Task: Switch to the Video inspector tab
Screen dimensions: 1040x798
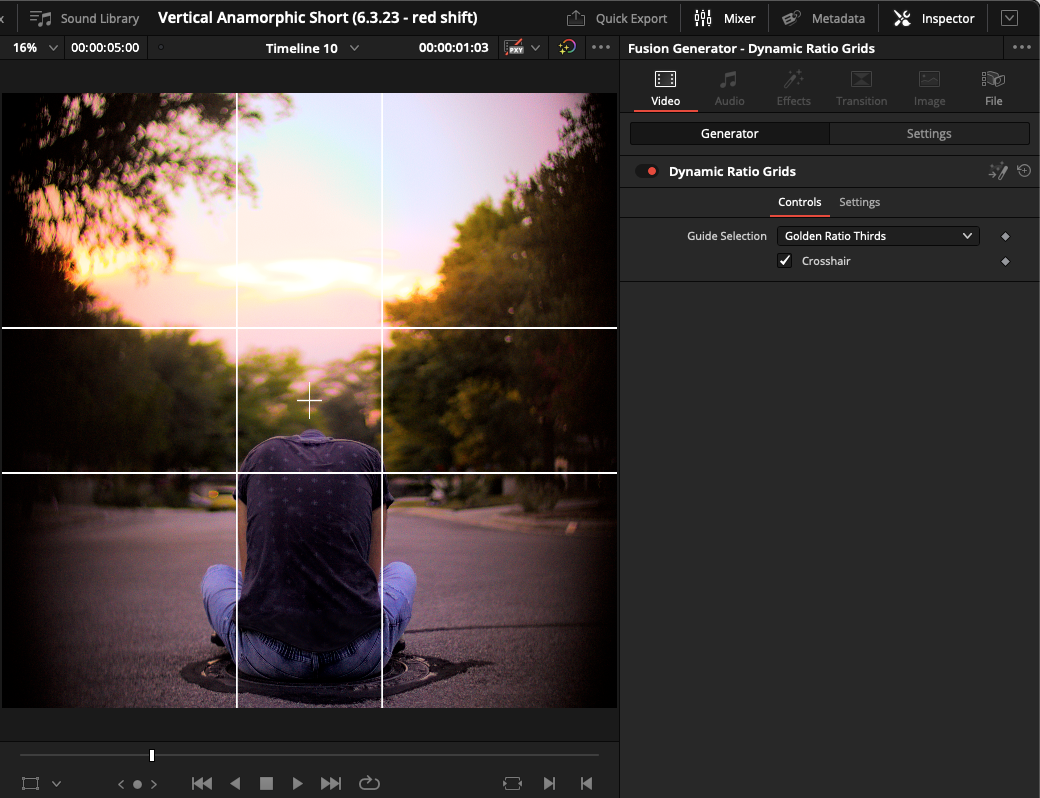Action: (x=665, y=89)
